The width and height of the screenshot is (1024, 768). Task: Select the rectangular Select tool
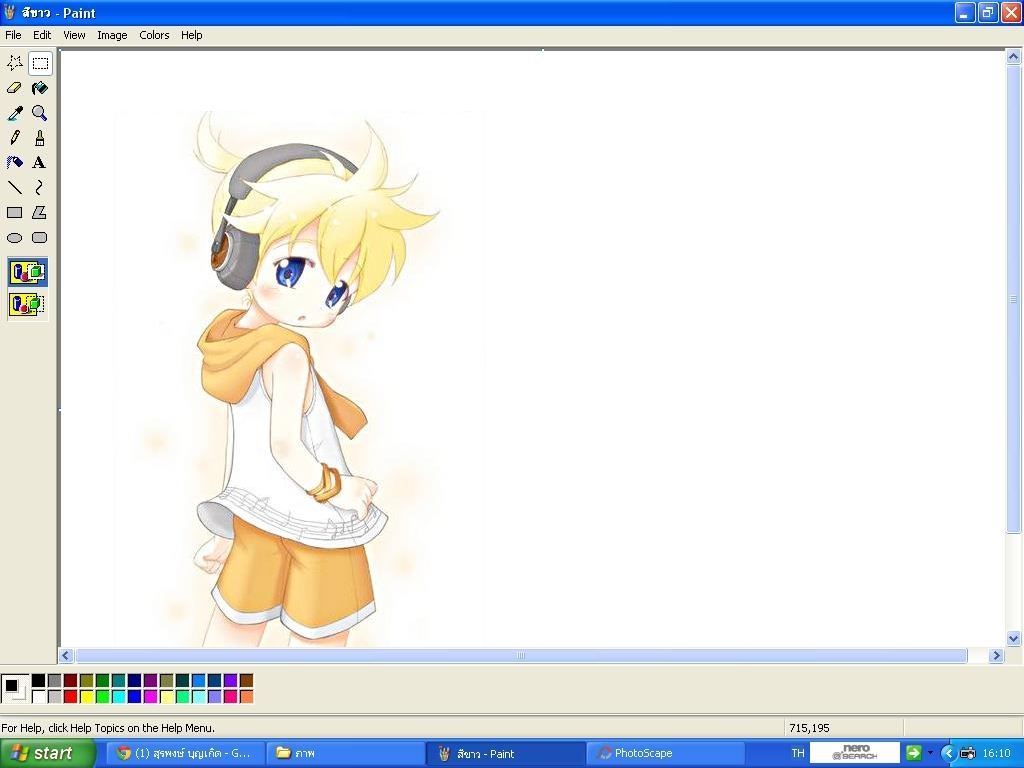point(40,63)
